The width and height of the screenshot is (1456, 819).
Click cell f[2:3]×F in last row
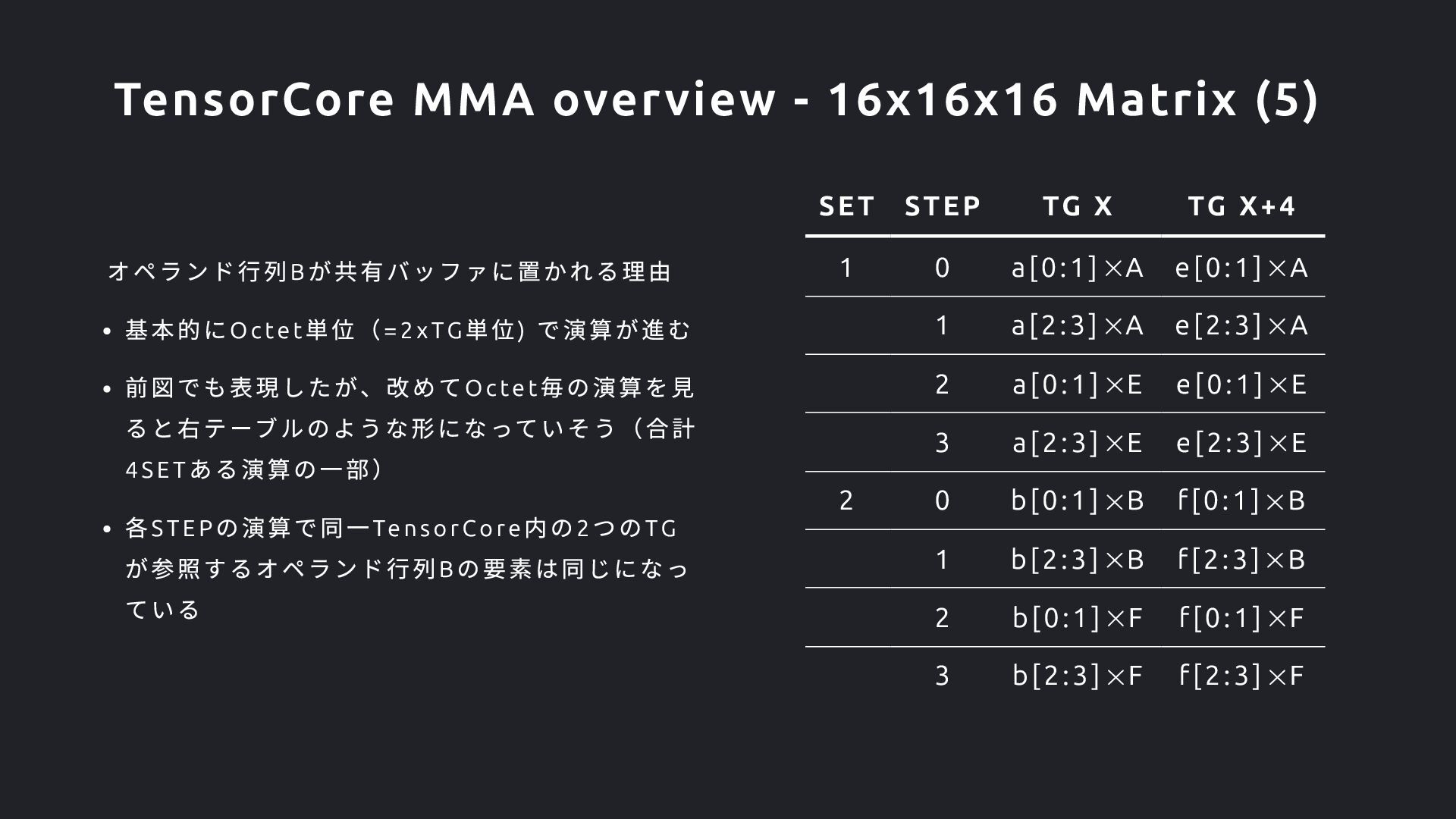[1242, 675]
